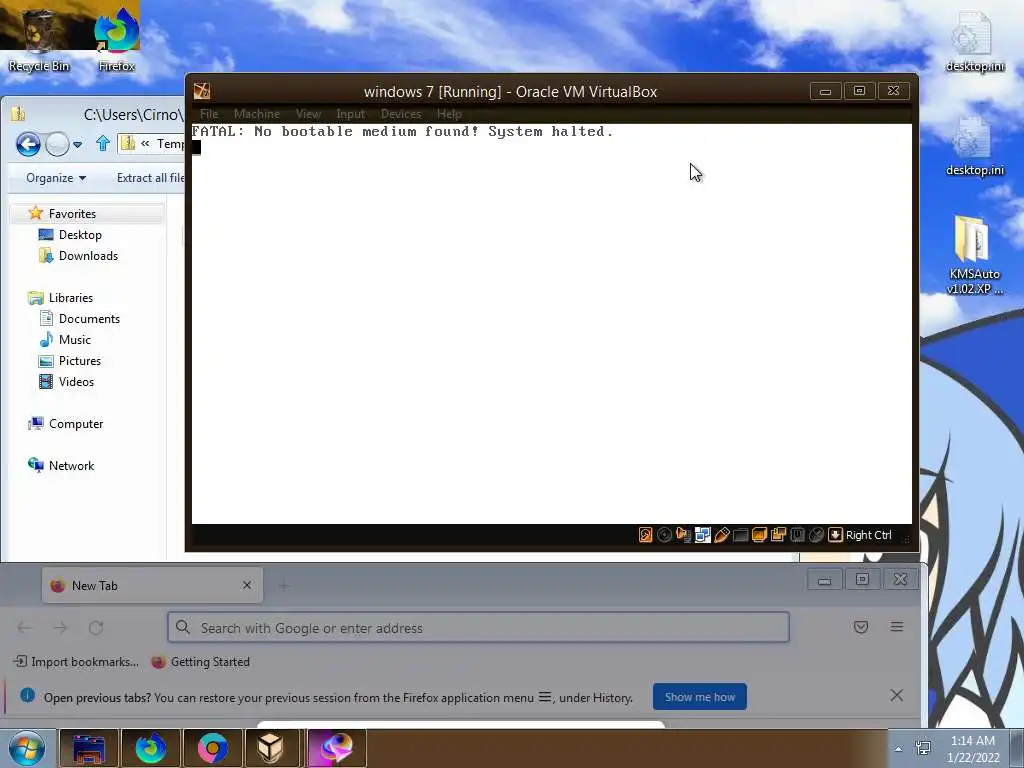Open the Help menu in VirtualBox
This screenshot has width=1024, height=768.
pos(449,114)
